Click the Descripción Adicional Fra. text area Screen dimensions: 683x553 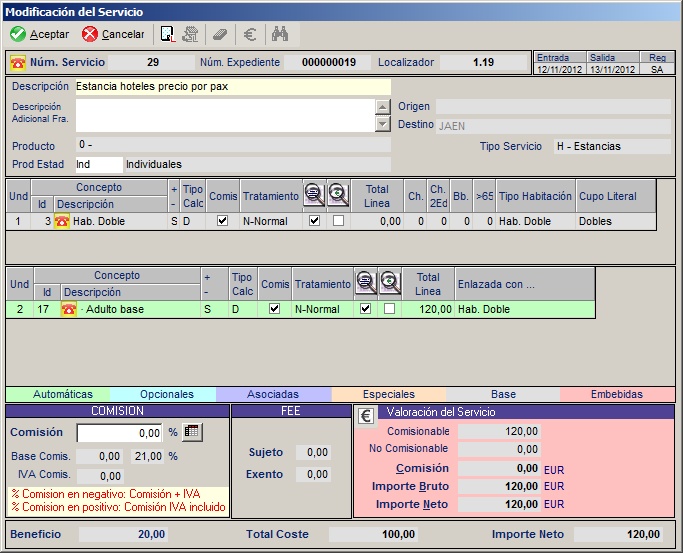(225, 115)
